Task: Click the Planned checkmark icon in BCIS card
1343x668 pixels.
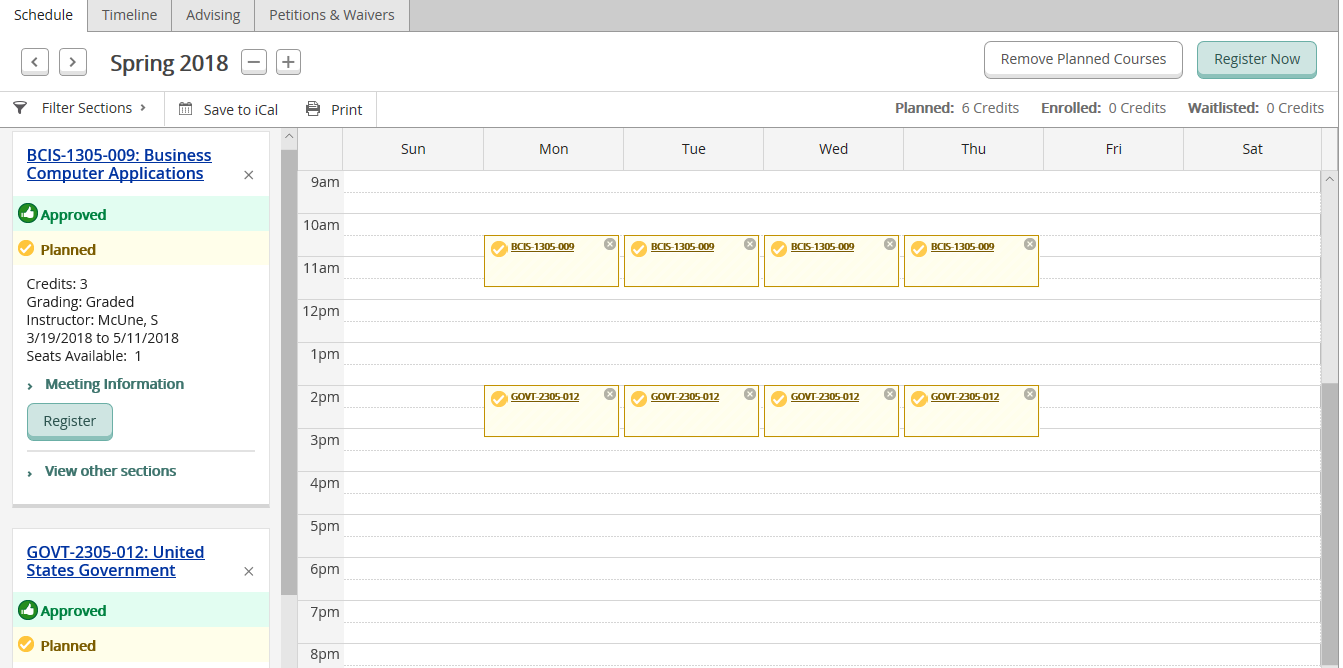Action: (26, 248)
